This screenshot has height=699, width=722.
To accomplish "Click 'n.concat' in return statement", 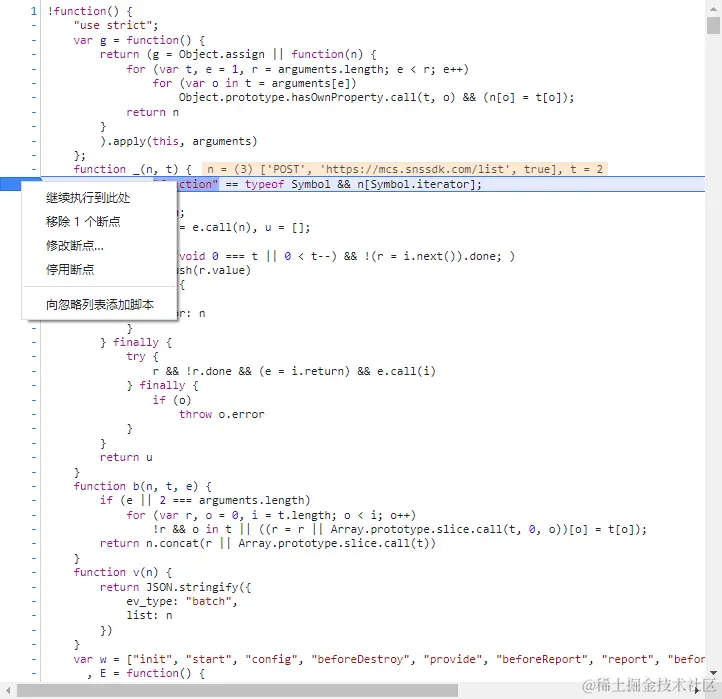I will [172, 544].
